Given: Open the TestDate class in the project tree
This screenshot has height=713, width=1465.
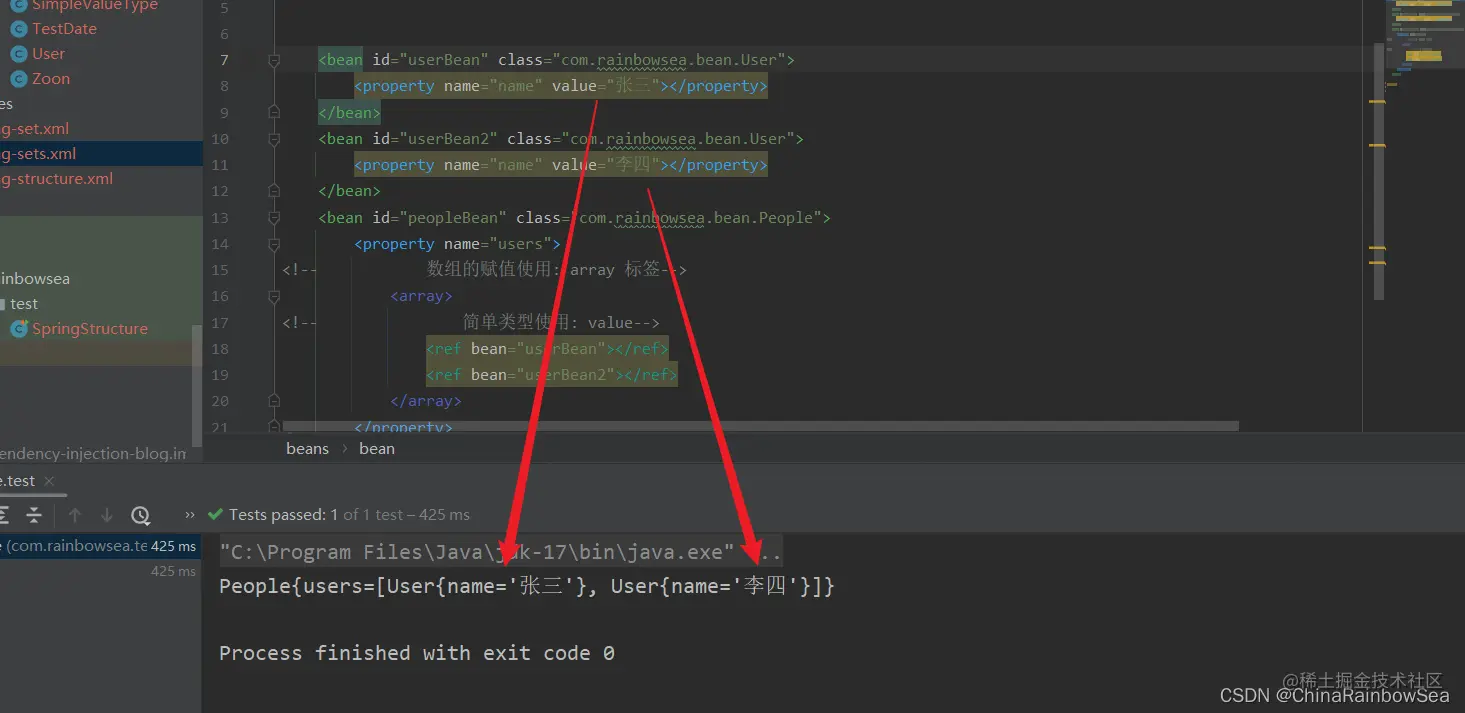Looking at the screenshot, I should [64, 29].
